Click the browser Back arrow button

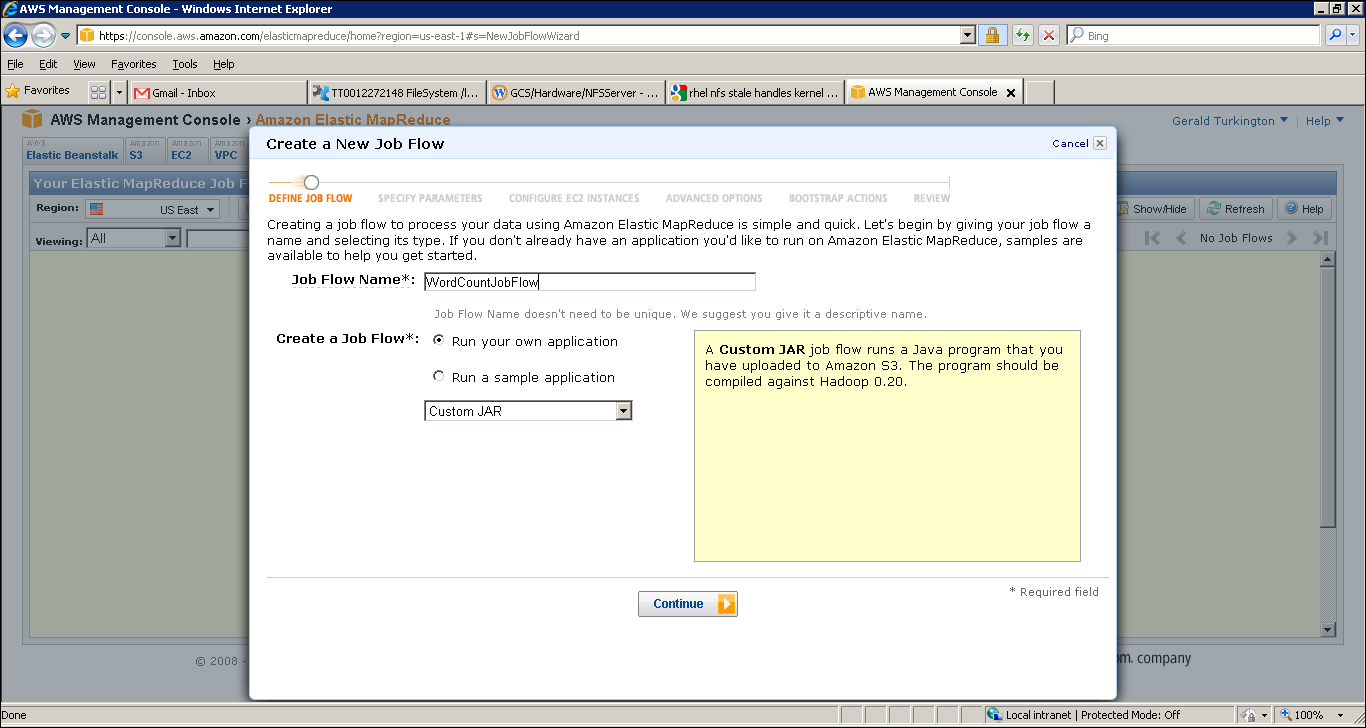[x=15, y=35]
